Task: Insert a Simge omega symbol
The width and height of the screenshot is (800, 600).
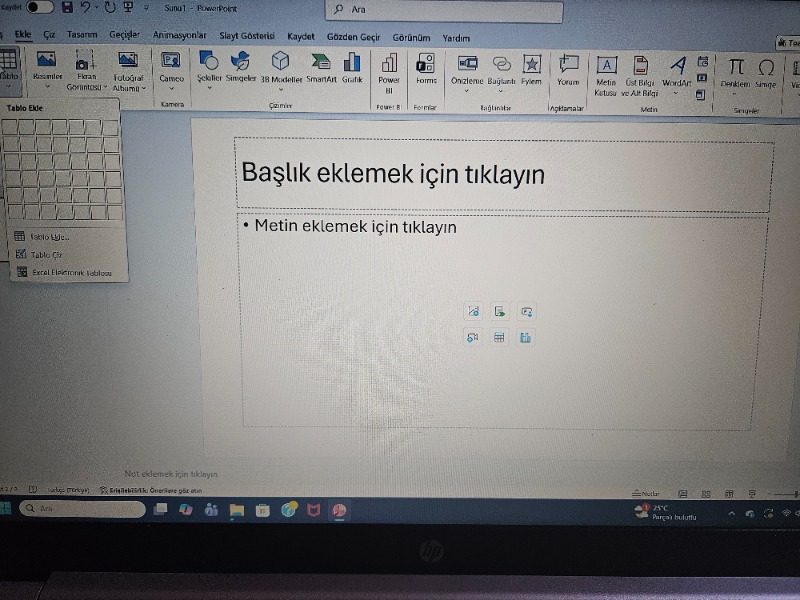Action: tap(765, 74)
